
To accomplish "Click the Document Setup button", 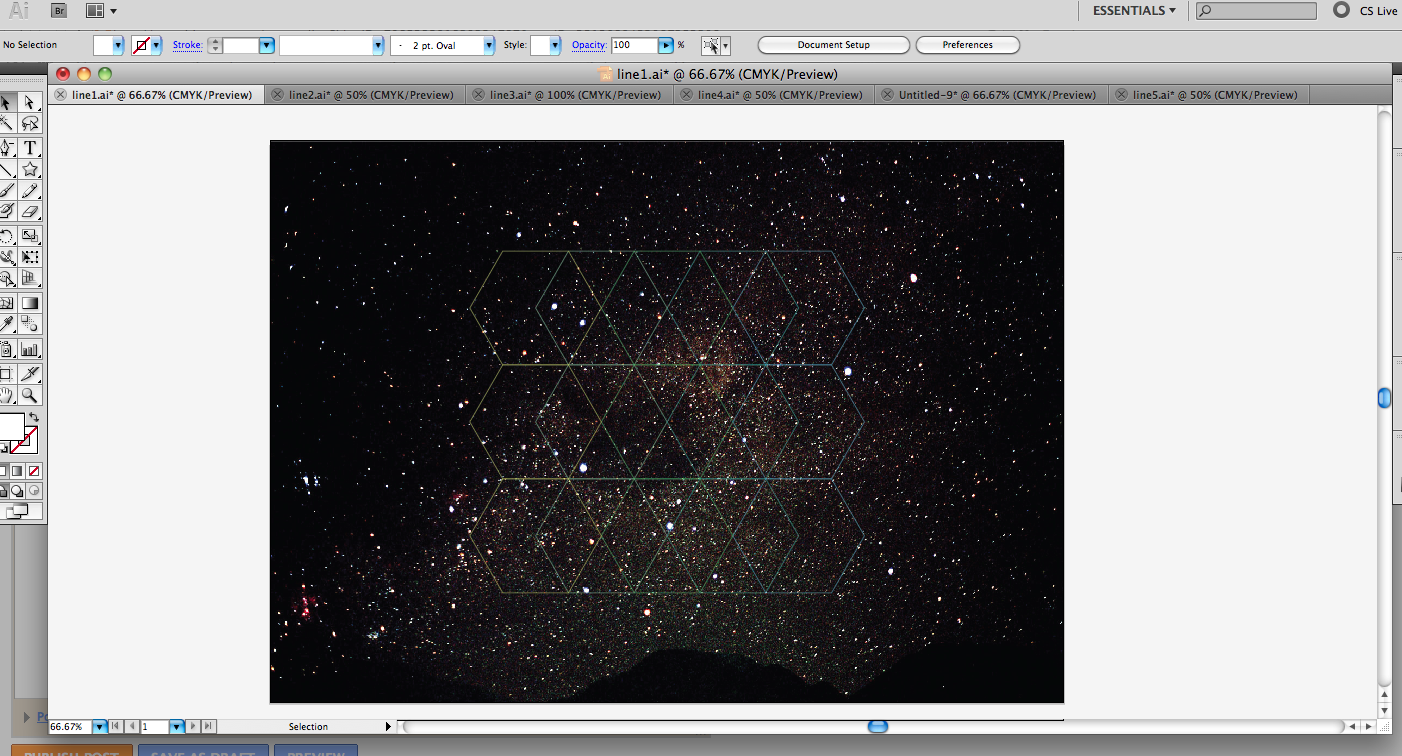I will [834, 45].
